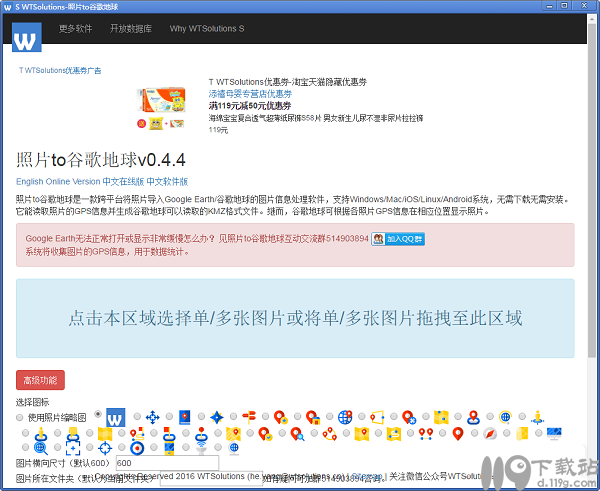600x491 pixels.
Task: Pick the two connected red pins icon
Action: click(x=426, y=434)
